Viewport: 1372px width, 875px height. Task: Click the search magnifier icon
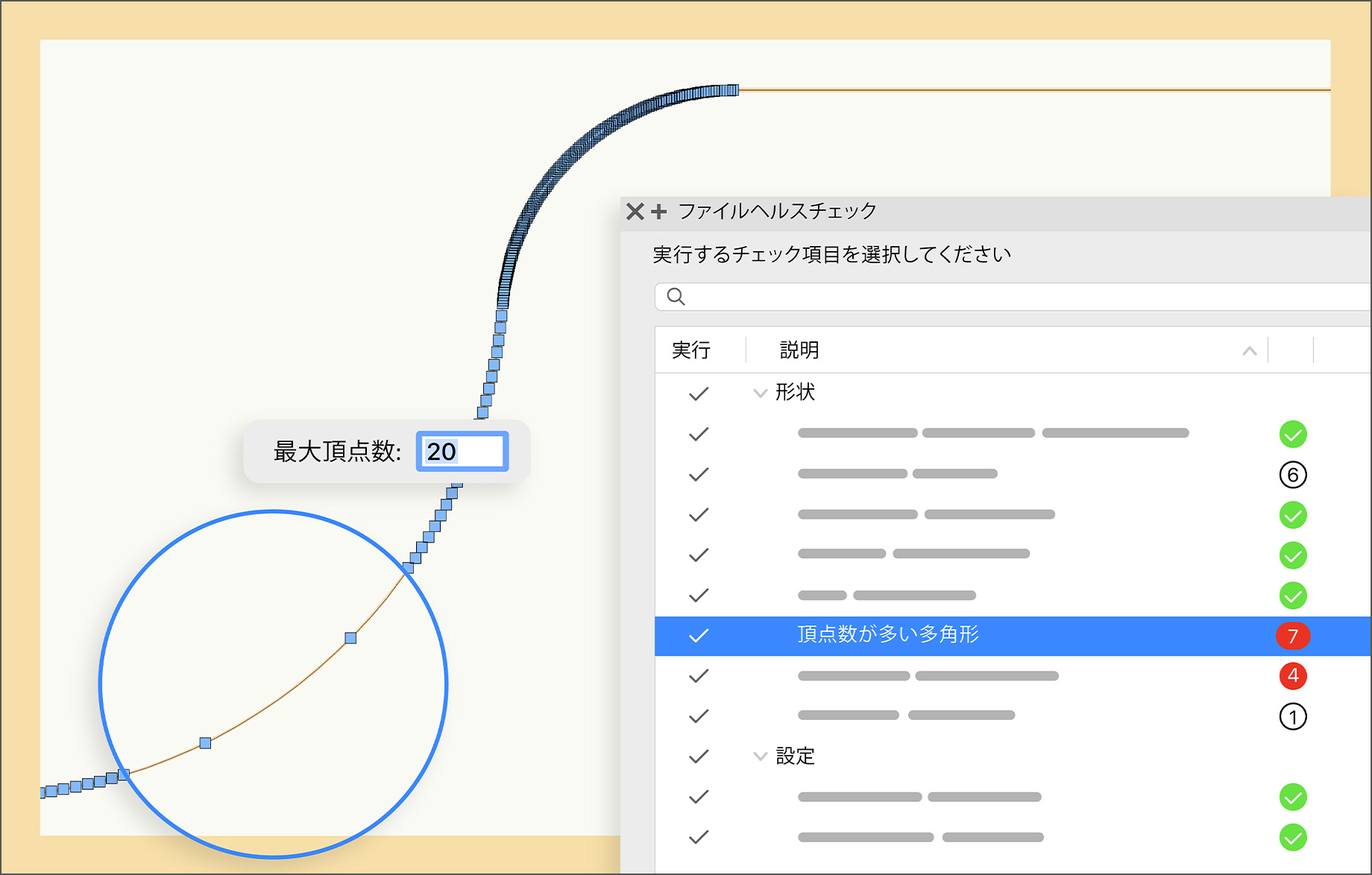coord(676,297)
